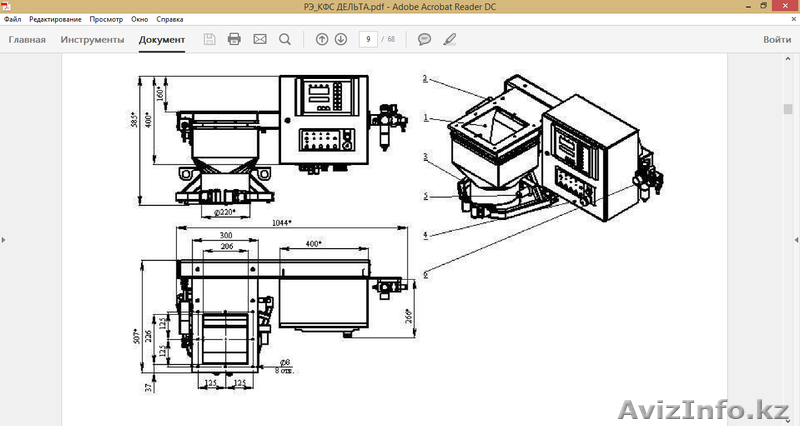Send file by email via the envelope icon

(x=260, y=39)
